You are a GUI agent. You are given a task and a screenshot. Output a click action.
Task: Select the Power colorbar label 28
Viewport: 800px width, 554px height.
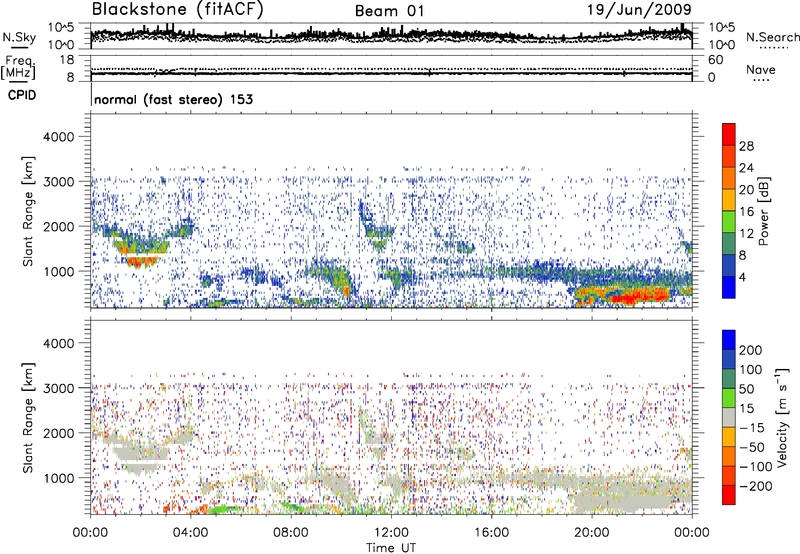[746, 146]
